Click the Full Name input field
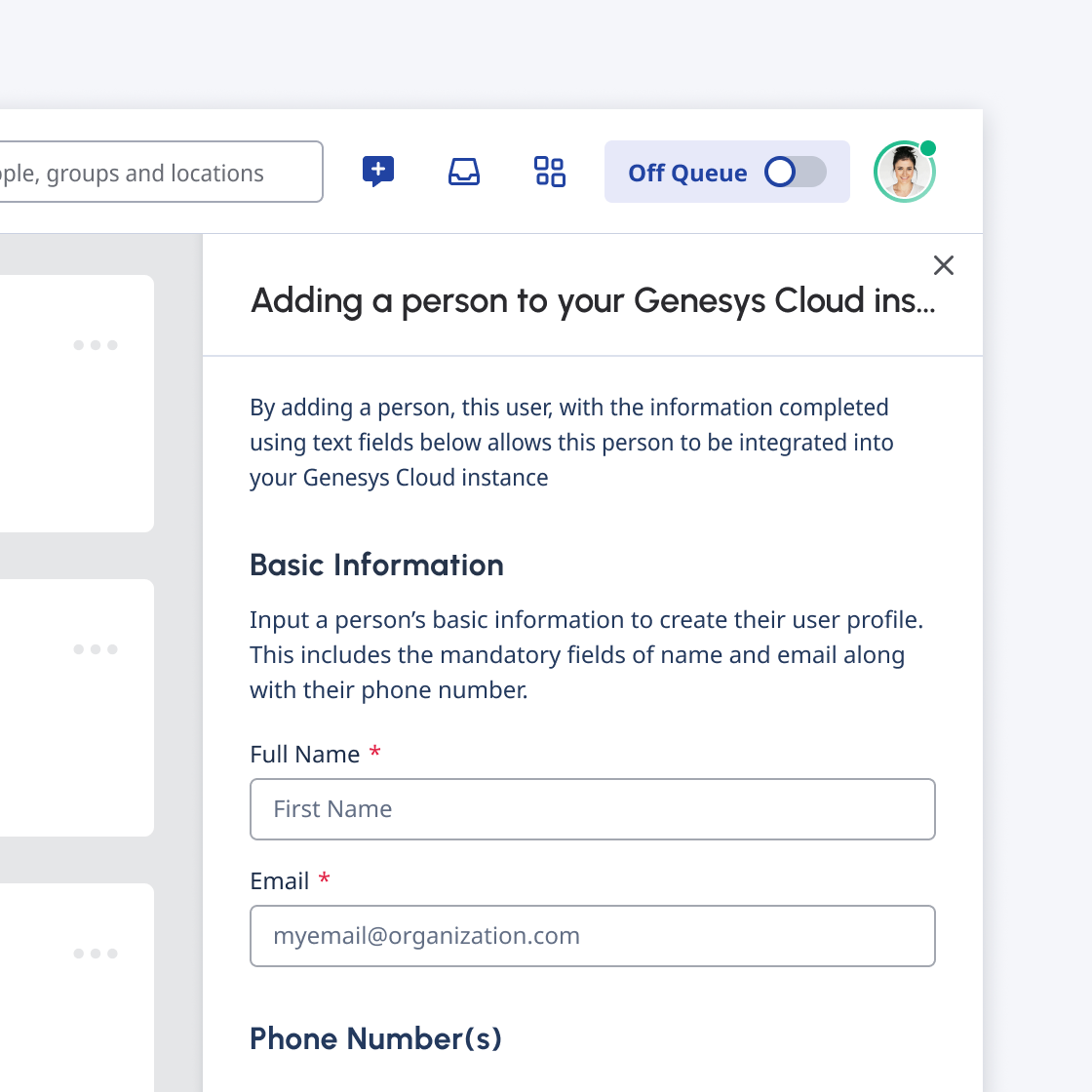 click(592, 809)
